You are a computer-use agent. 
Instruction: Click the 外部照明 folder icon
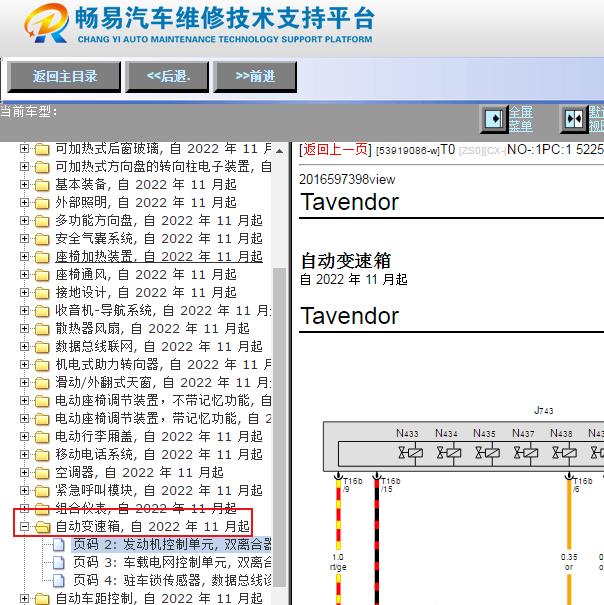(42, 203)
